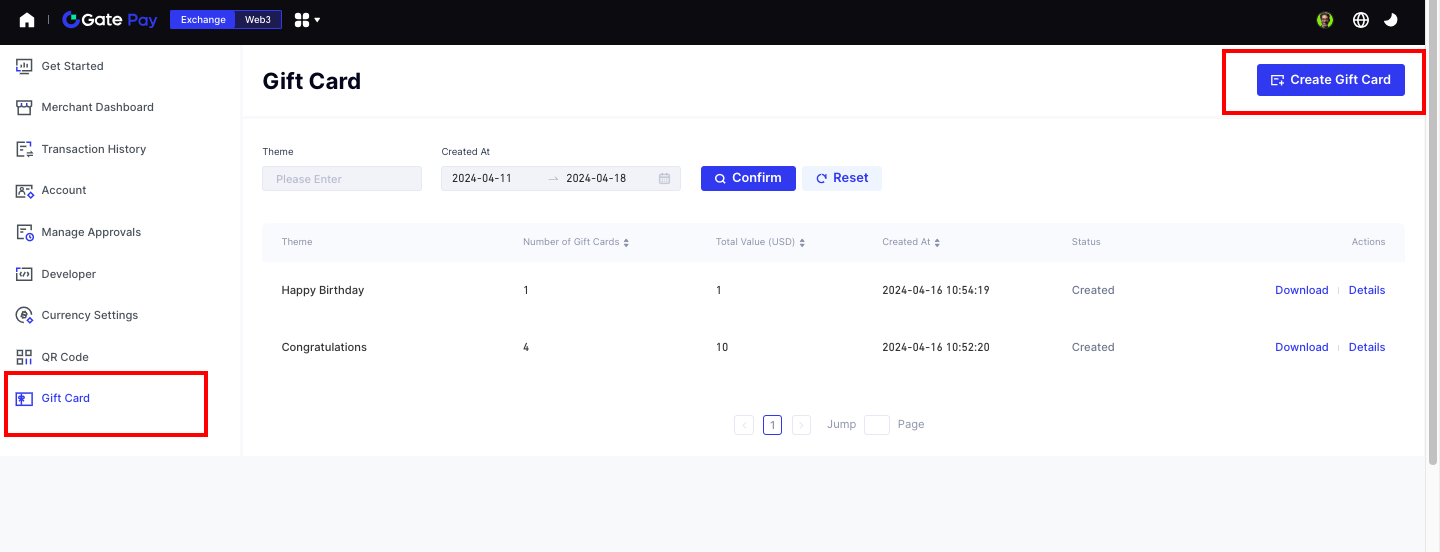The width and height of the screenshot is (1440, 552).
Task: Go to next page using arrow
Action: point(801,425)
